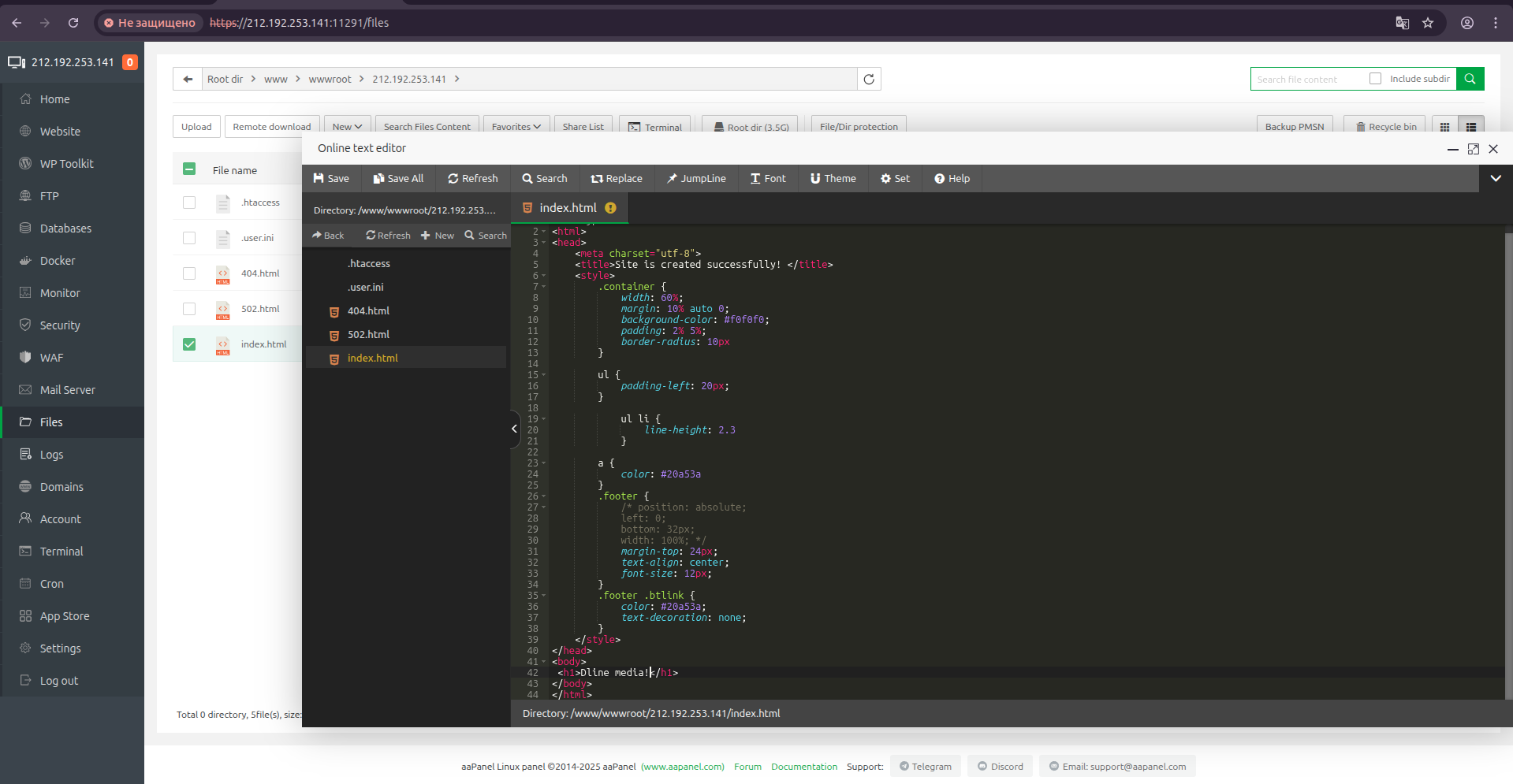Collapse the file tree side panel
Image resolution: width=1513 pixels, height=784 pixels.
[514, 429]
